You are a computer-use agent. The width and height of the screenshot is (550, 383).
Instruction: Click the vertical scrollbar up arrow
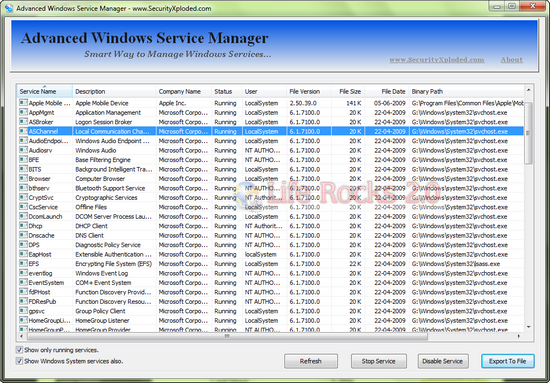(x=529, y=90)
